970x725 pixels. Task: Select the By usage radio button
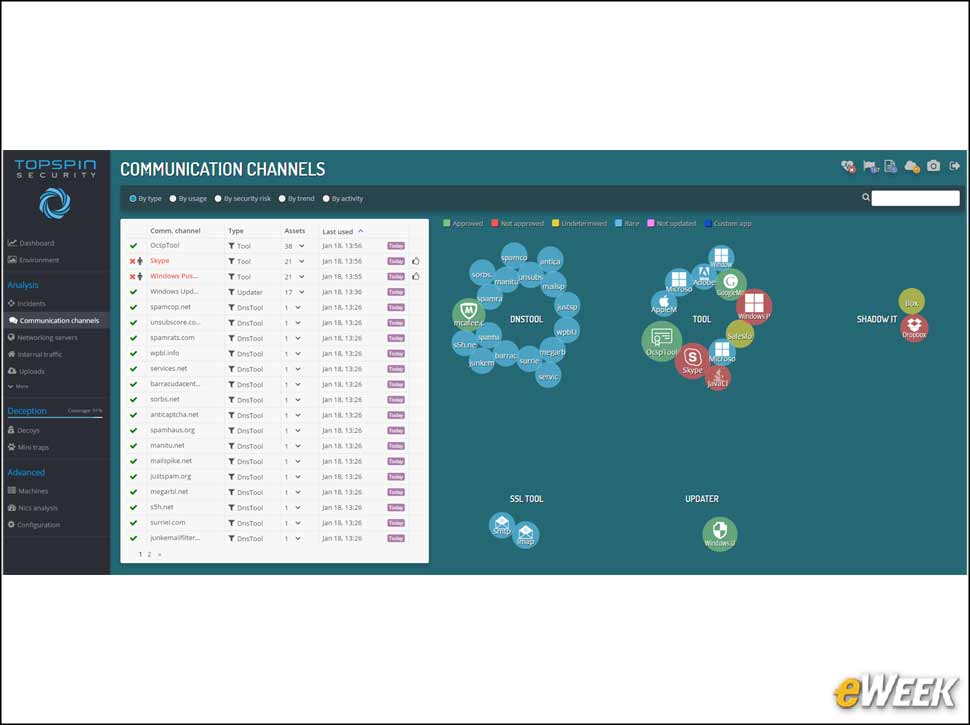tap(173, 199)
